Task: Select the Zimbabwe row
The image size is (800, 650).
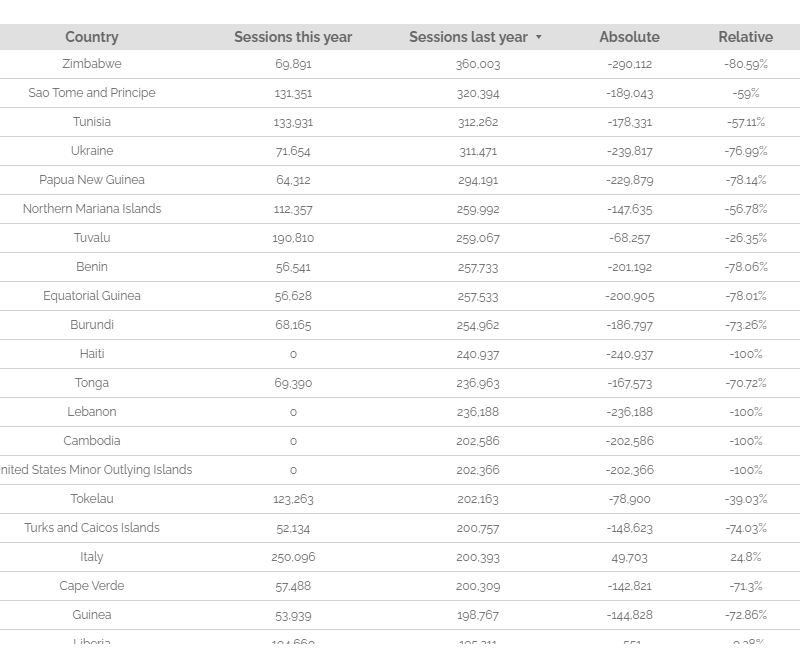Action: [91, 64]
